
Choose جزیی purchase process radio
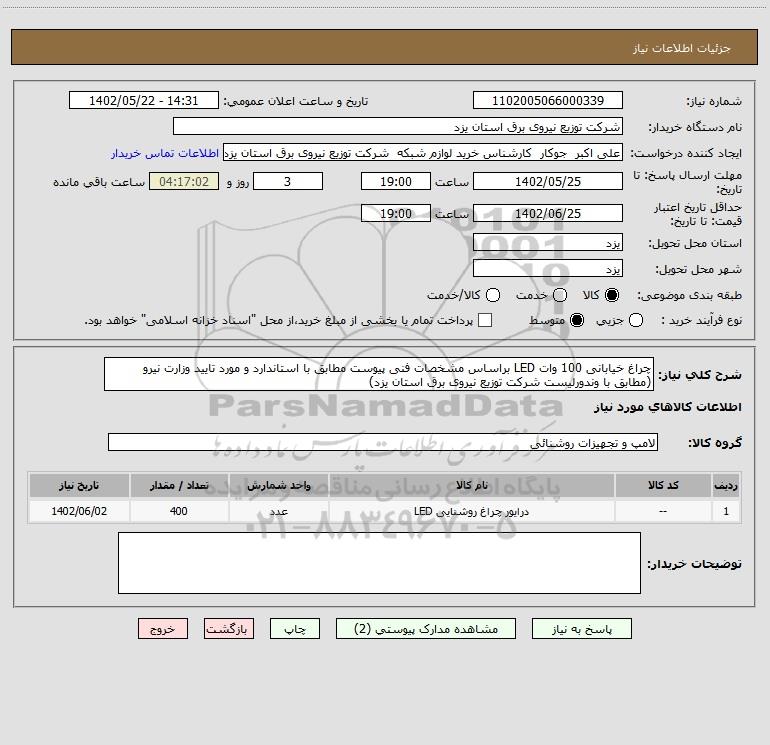click(x=636, y=320)
